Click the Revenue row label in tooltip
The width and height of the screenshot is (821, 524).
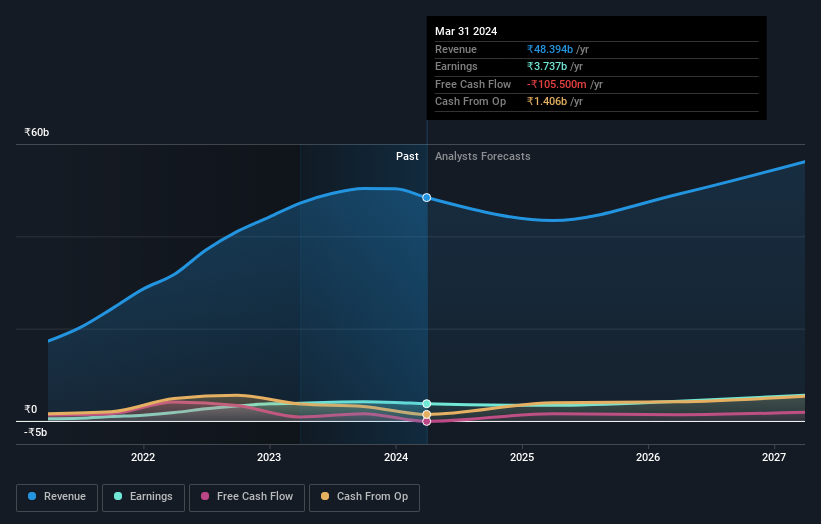[456, 49]
